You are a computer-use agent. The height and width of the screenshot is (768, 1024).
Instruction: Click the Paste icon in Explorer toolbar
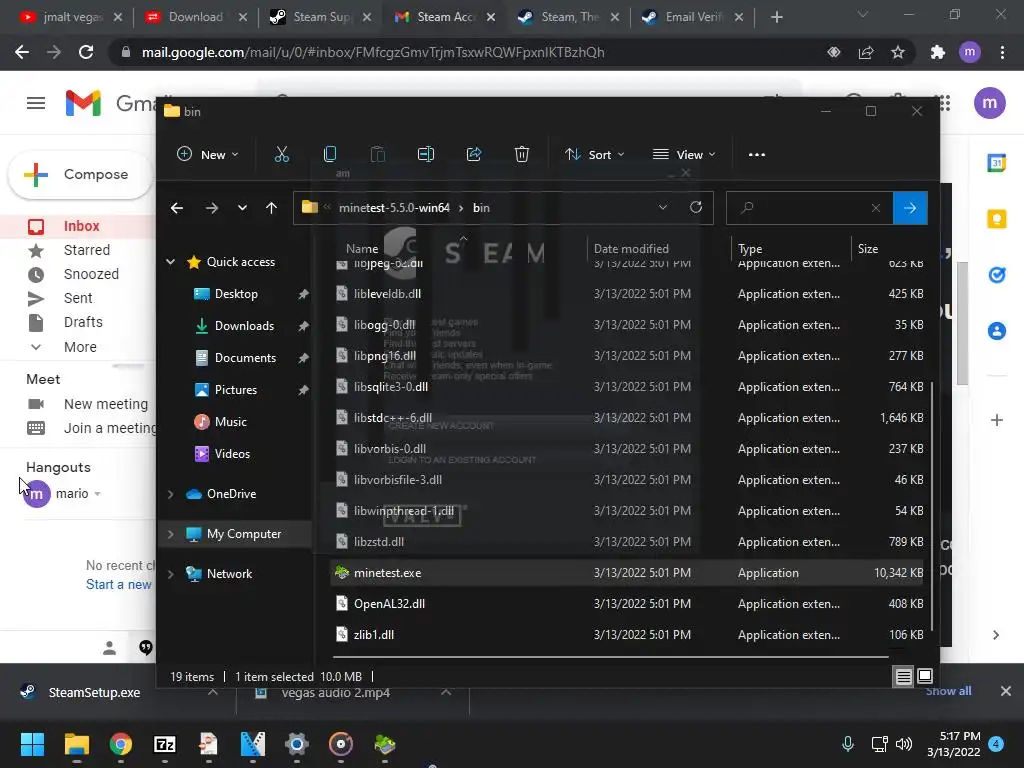pyautogui.click(x=377, y=154)
